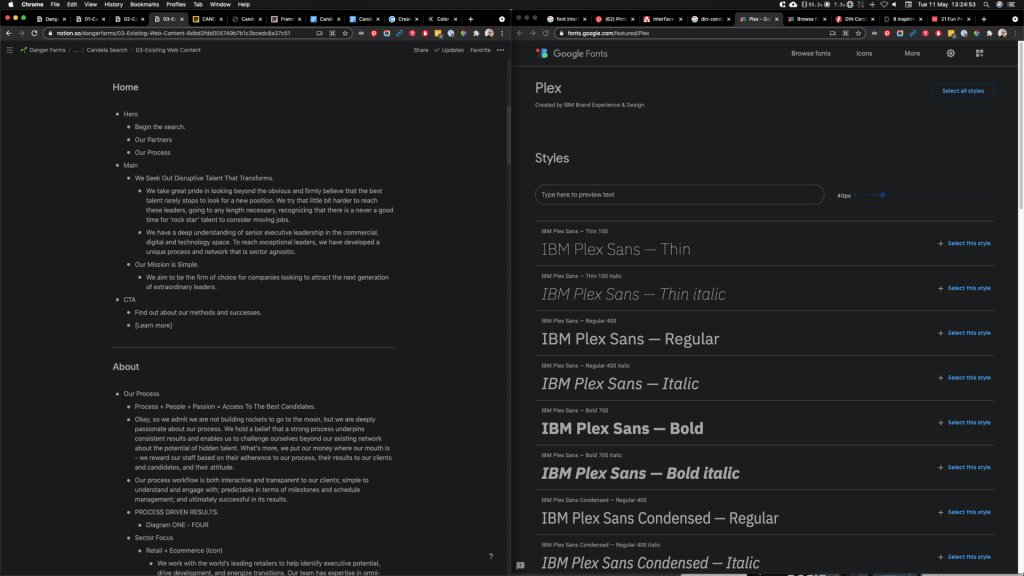Expand the collapsed breadcrumb ellipsis in Notion
Screen dimensions: 1024x576
point(75,50)
